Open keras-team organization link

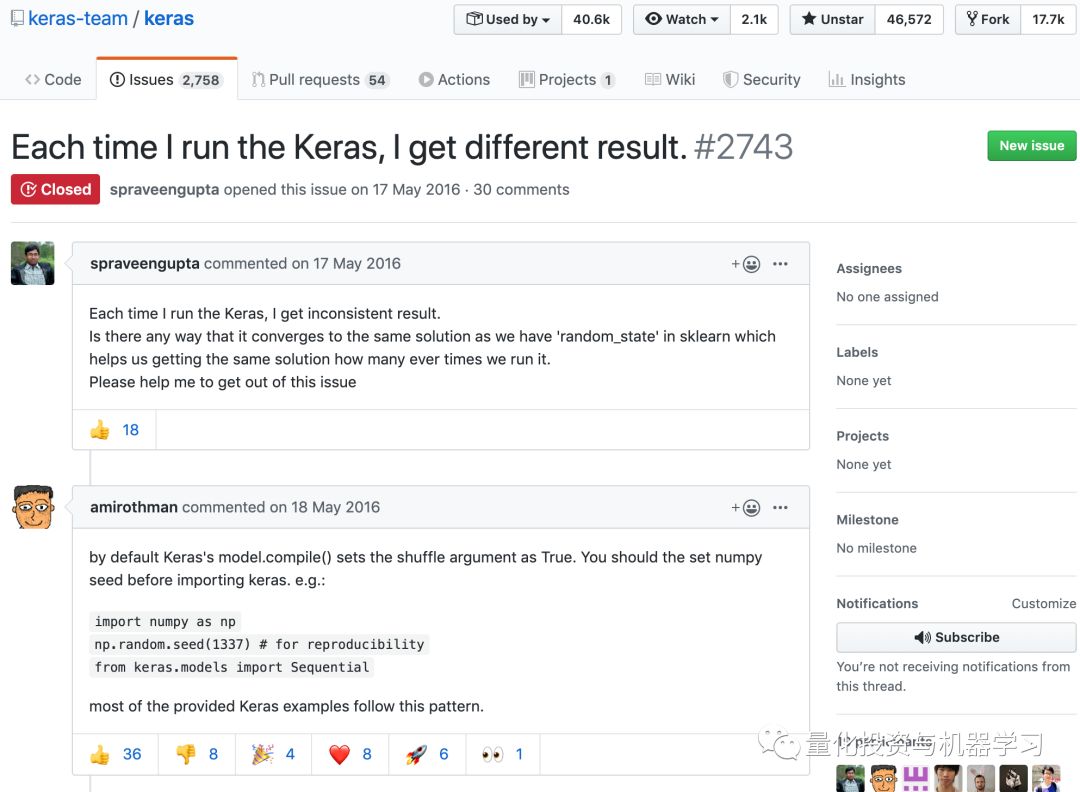[x=78, y=19]
